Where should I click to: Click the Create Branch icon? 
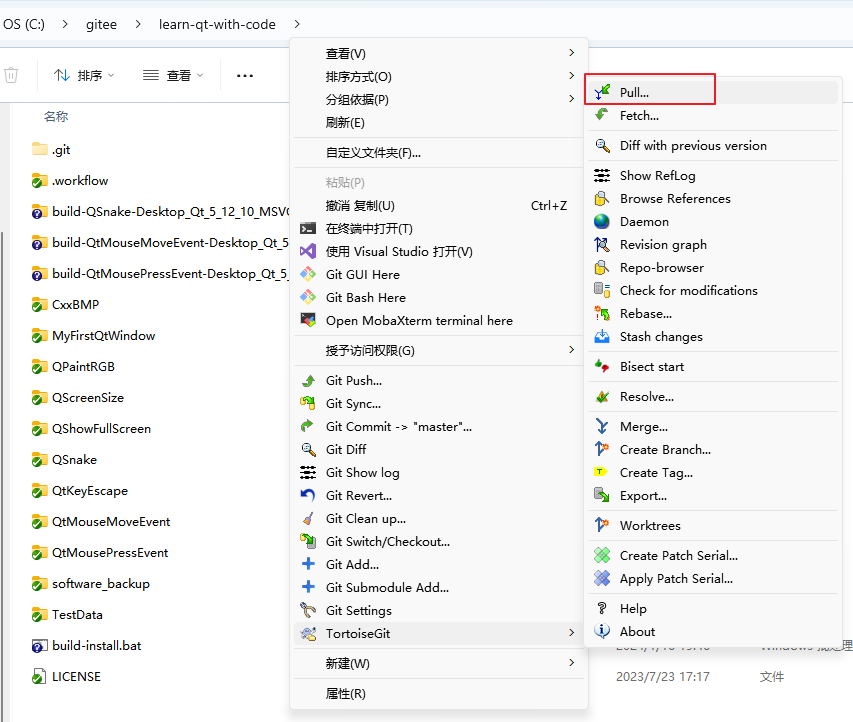(602, 449)
